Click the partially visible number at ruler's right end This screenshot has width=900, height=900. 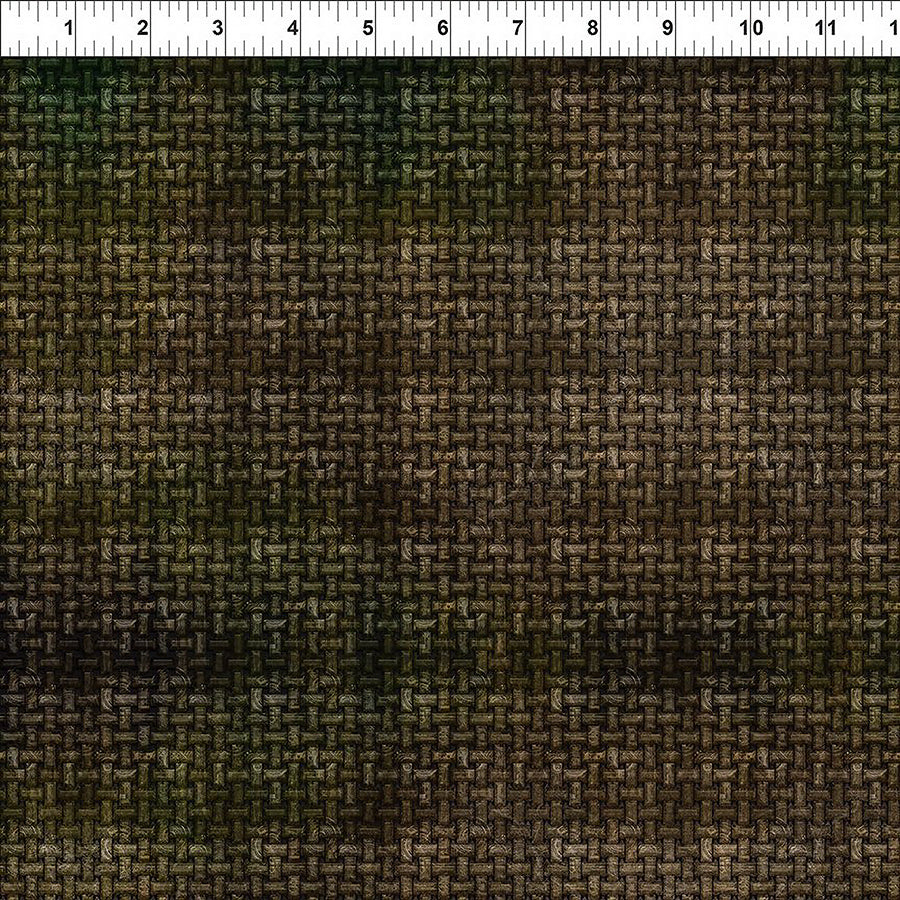895,27
